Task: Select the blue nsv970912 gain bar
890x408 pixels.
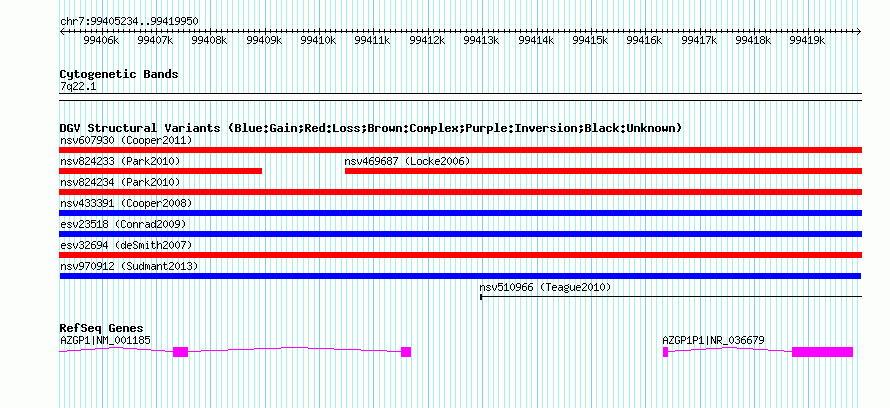Action: [460, 276]
